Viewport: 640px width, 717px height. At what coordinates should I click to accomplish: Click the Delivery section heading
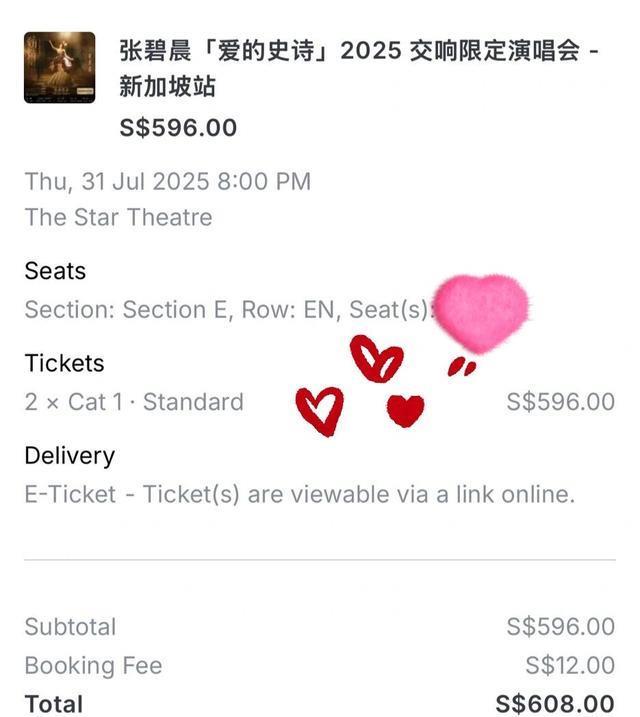pos(69,456)
